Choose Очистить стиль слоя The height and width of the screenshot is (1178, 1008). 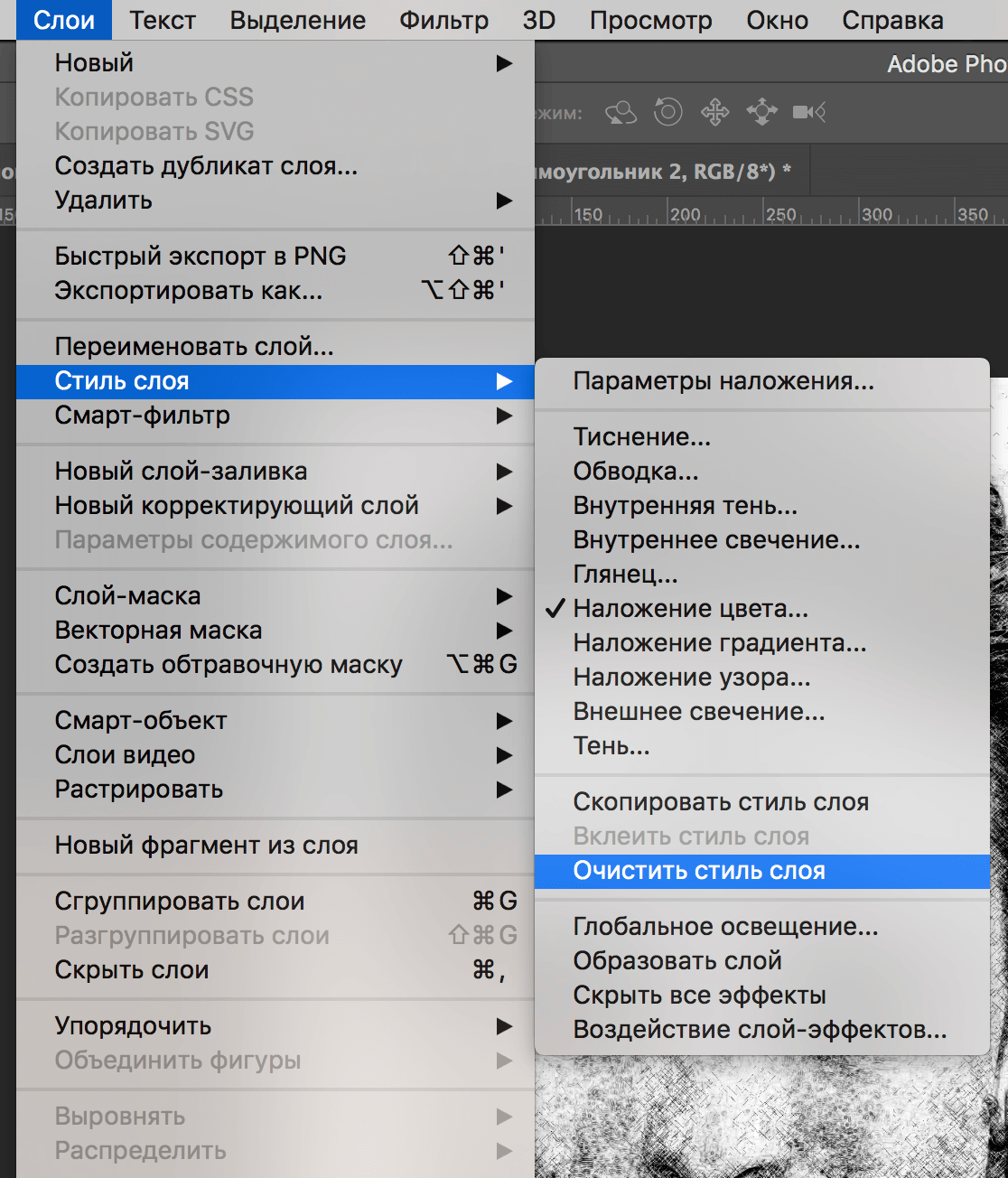coord(698,871)
